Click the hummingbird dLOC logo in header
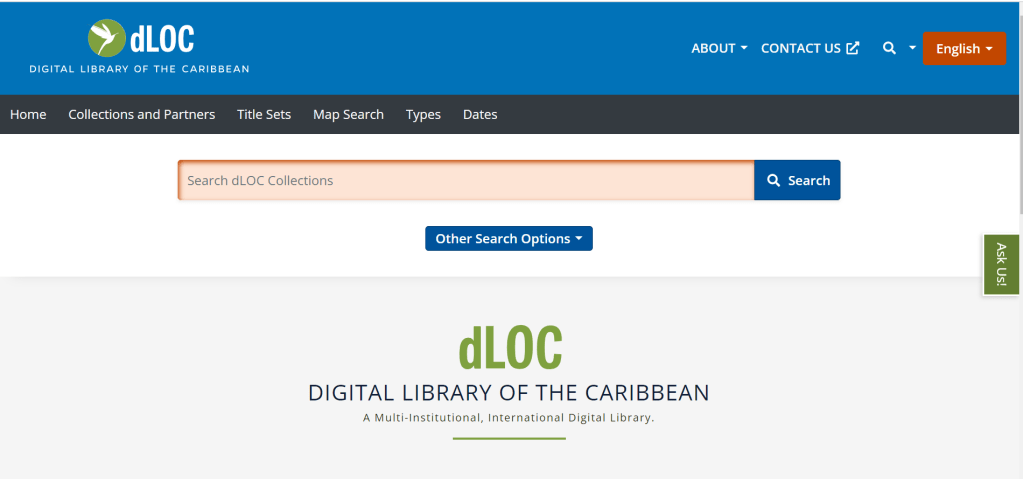 click(140, 38)
